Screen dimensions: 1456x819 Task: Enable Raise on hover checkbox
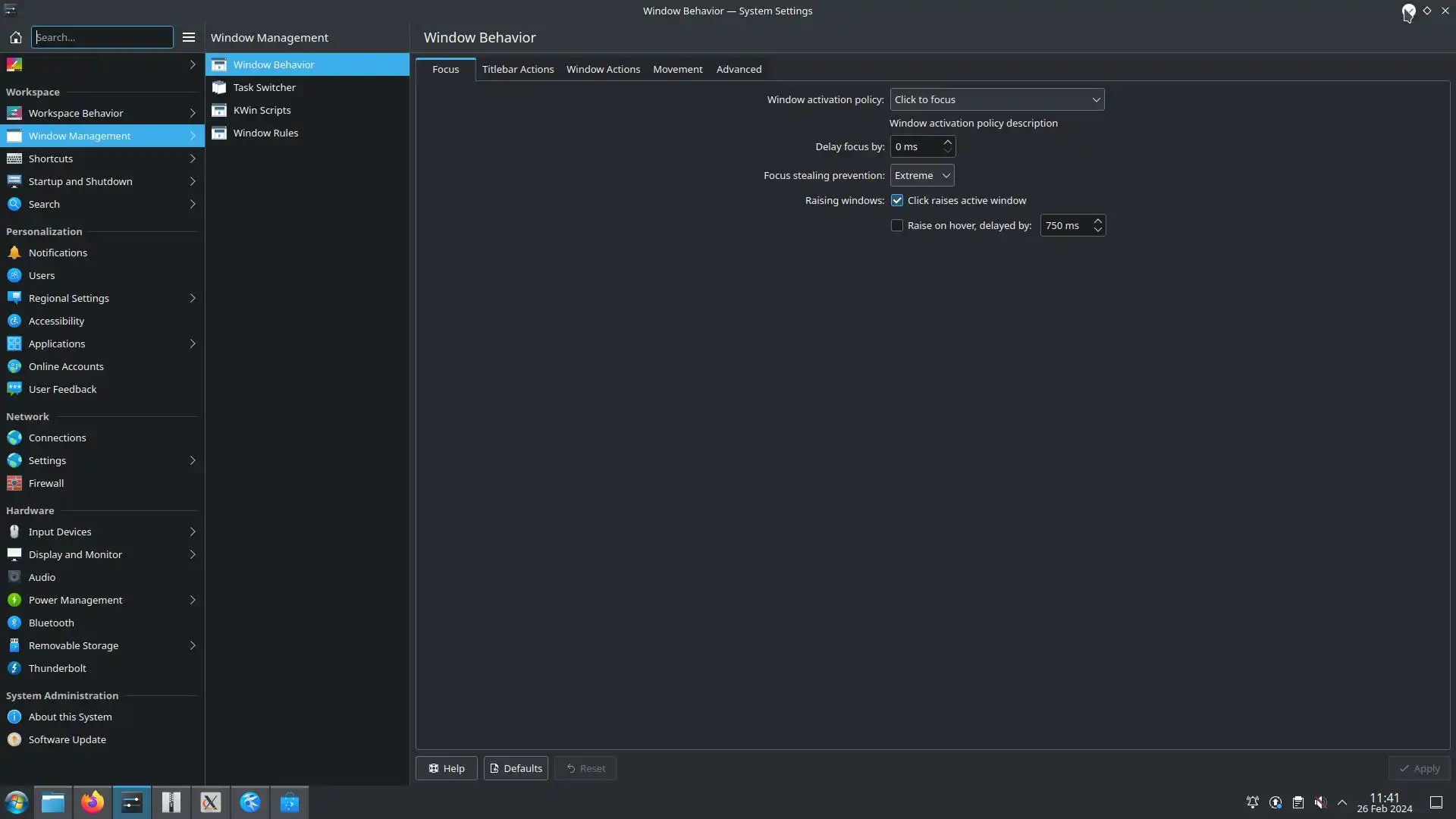pos(897,225)
